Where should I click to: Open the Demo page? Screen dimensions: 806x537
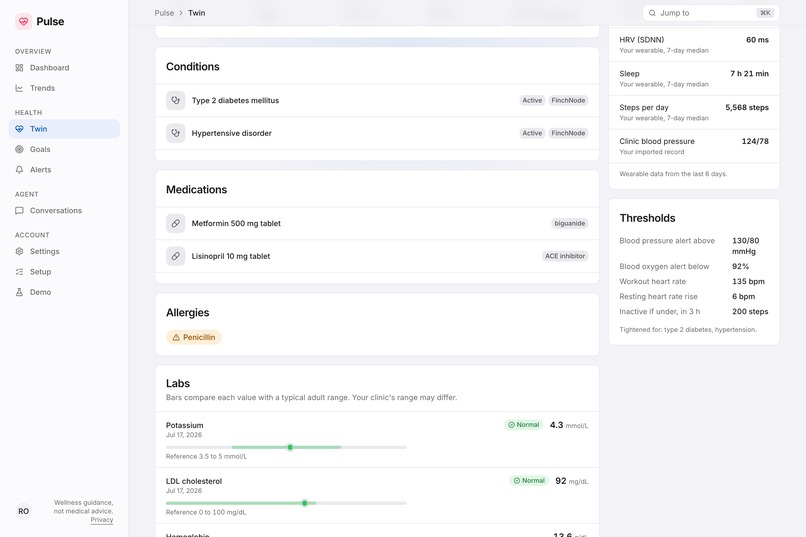pos(64,292)
